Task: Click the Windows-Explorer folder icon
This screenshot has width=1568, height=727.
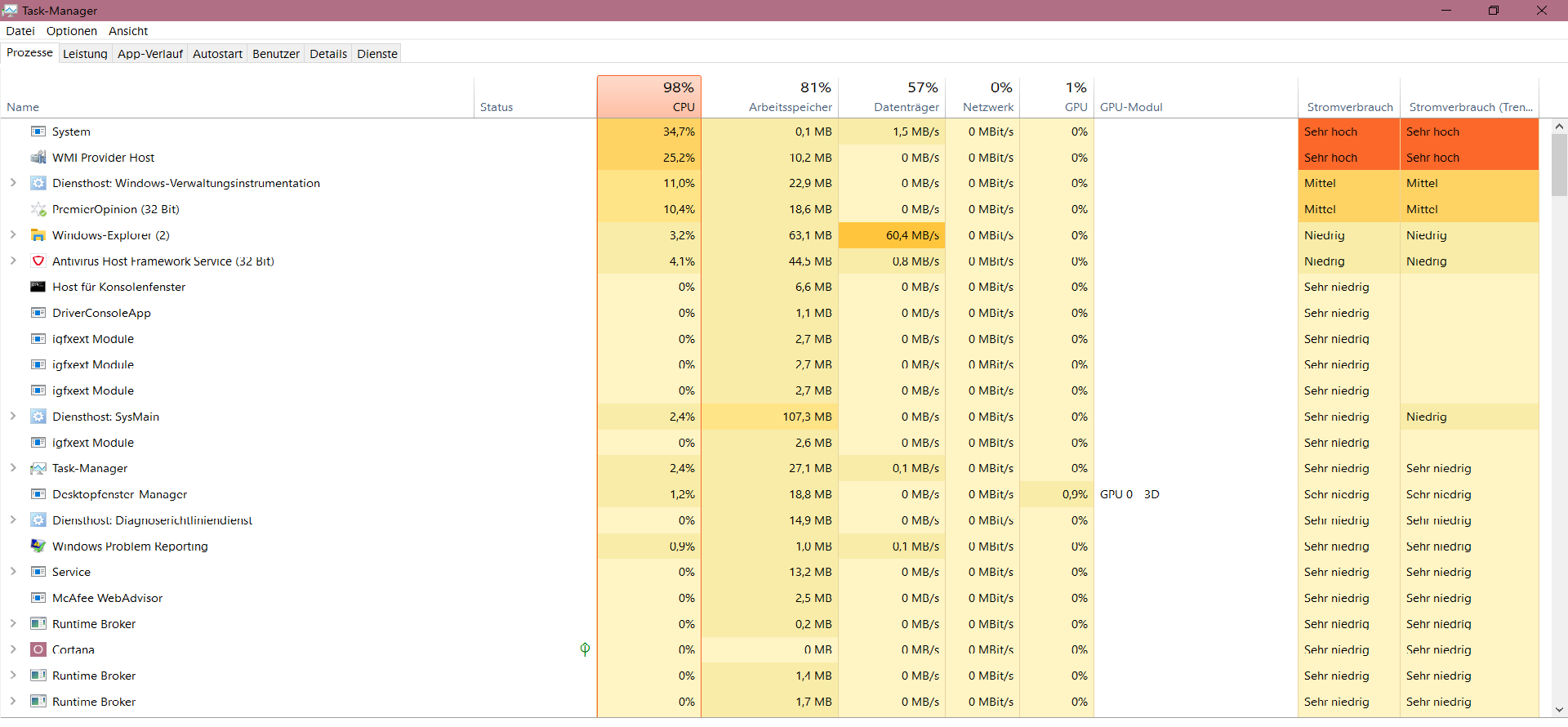Action: click(x=38, y=235)
